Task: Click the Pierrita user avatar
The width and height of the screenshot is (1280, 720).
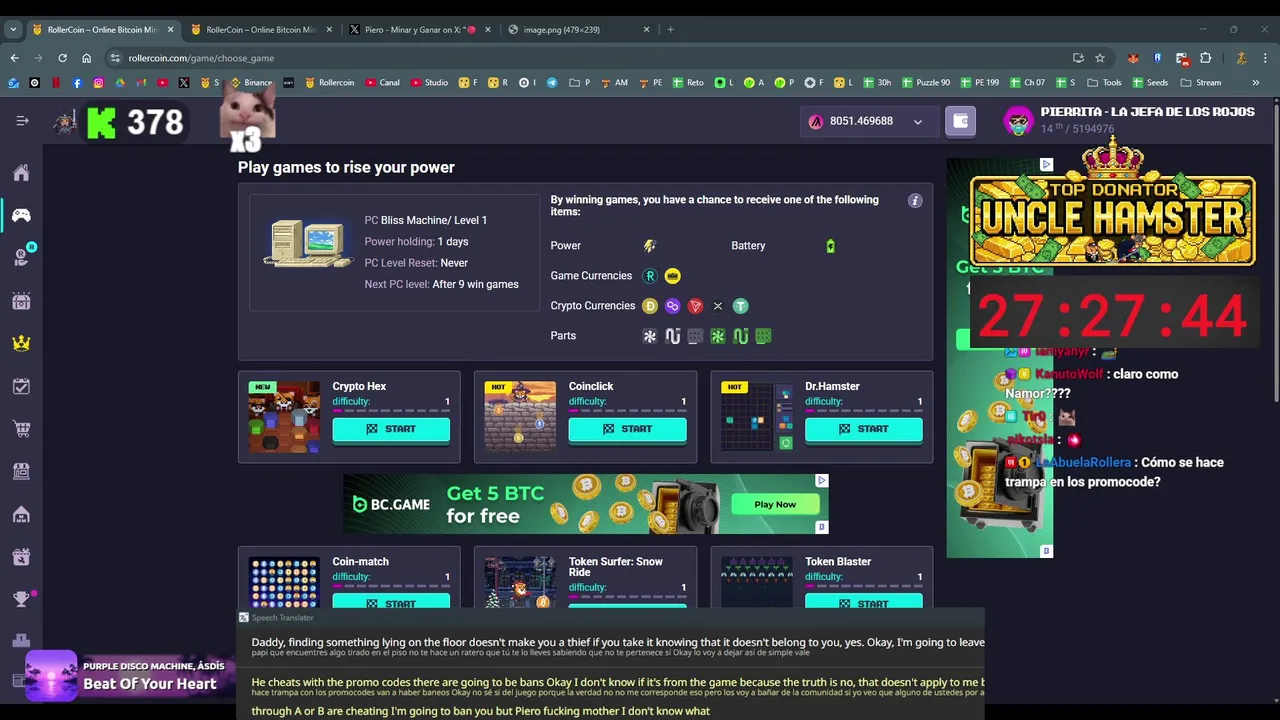Action: point(1018,121)
